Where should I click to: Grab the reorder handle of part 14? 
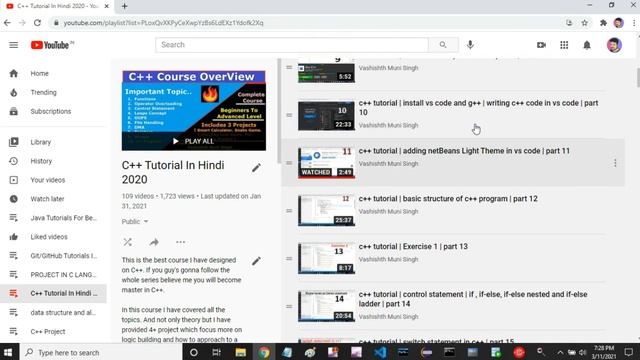[289, 306]
